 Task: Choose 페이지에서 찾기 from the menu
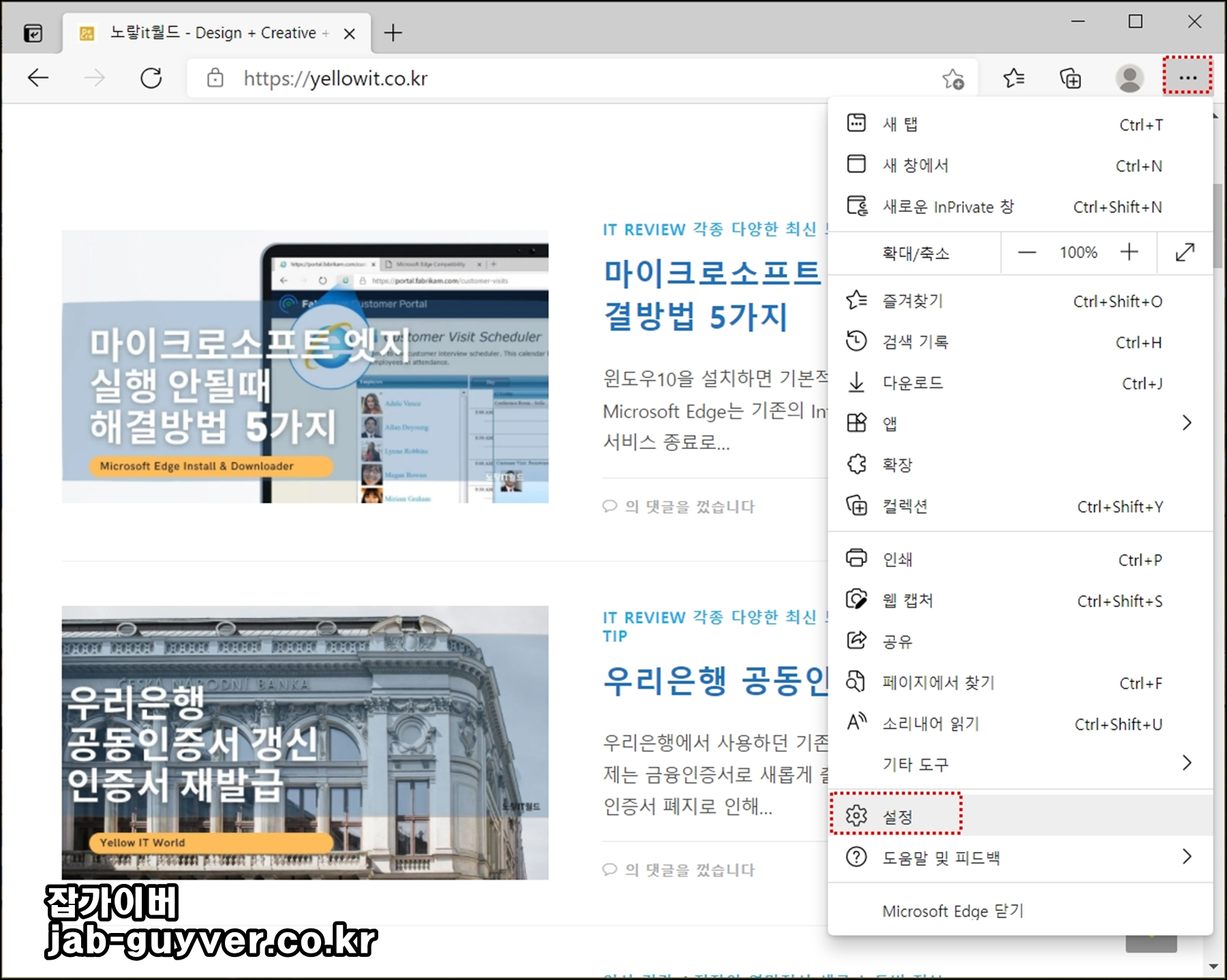1020,682
